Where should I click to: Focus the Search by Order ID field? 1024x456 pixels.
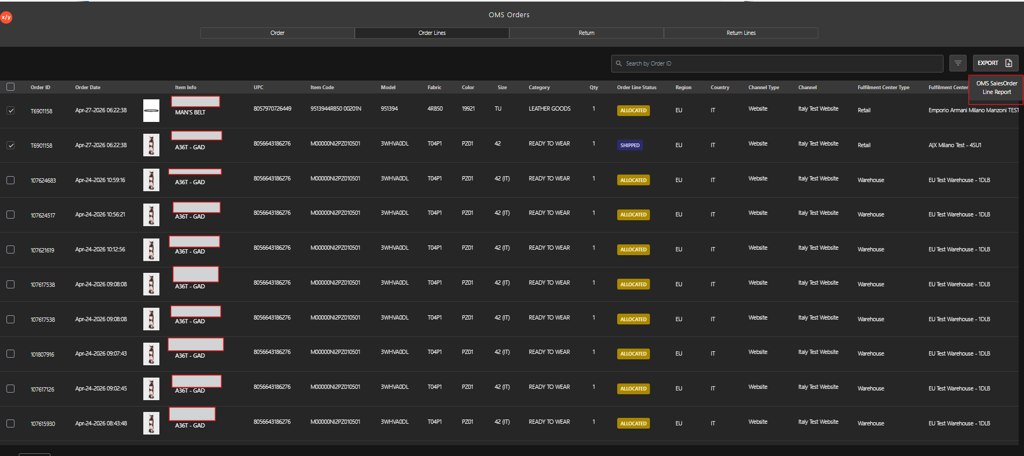click(777, 63)
